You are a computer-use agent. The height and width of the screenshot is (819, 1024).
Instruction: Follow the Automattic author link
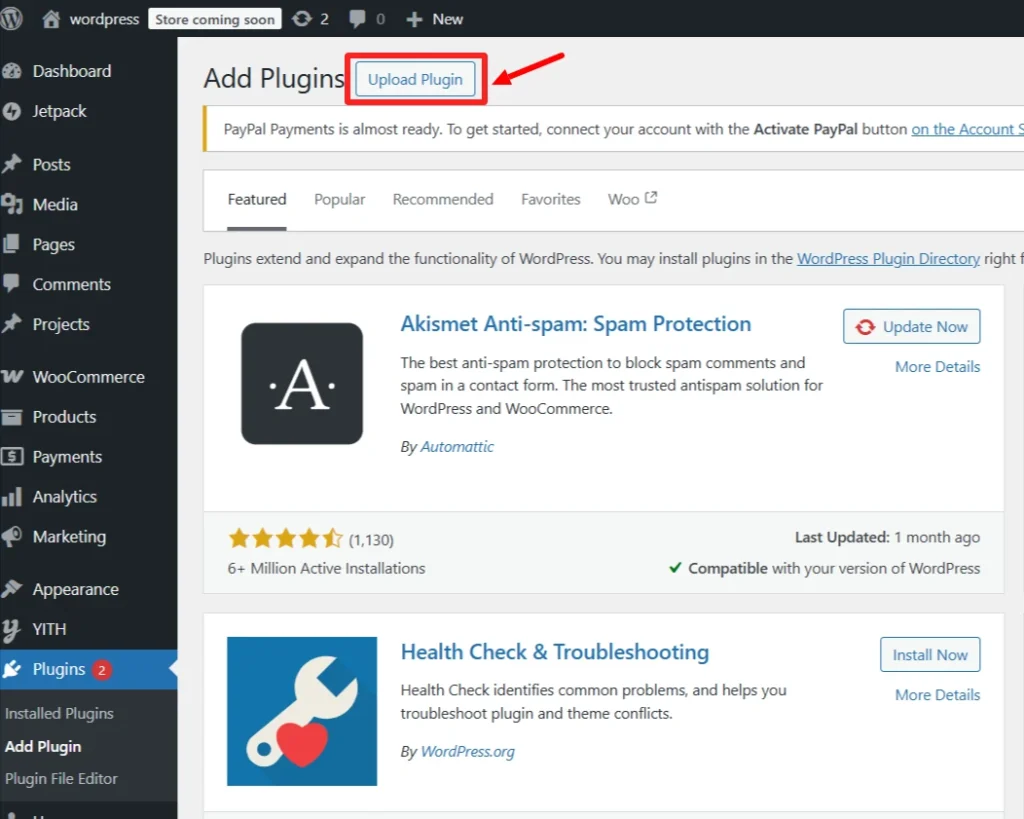tap(457, 447)
